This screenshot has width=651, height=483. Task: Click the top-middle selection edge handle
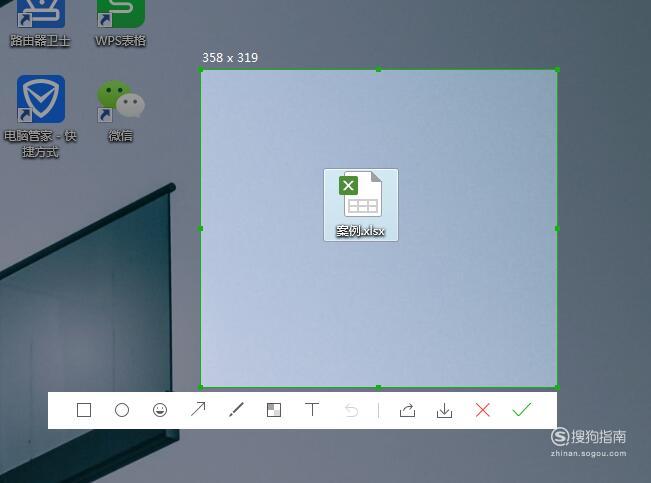pyautogui.click(x=378, y=70)
